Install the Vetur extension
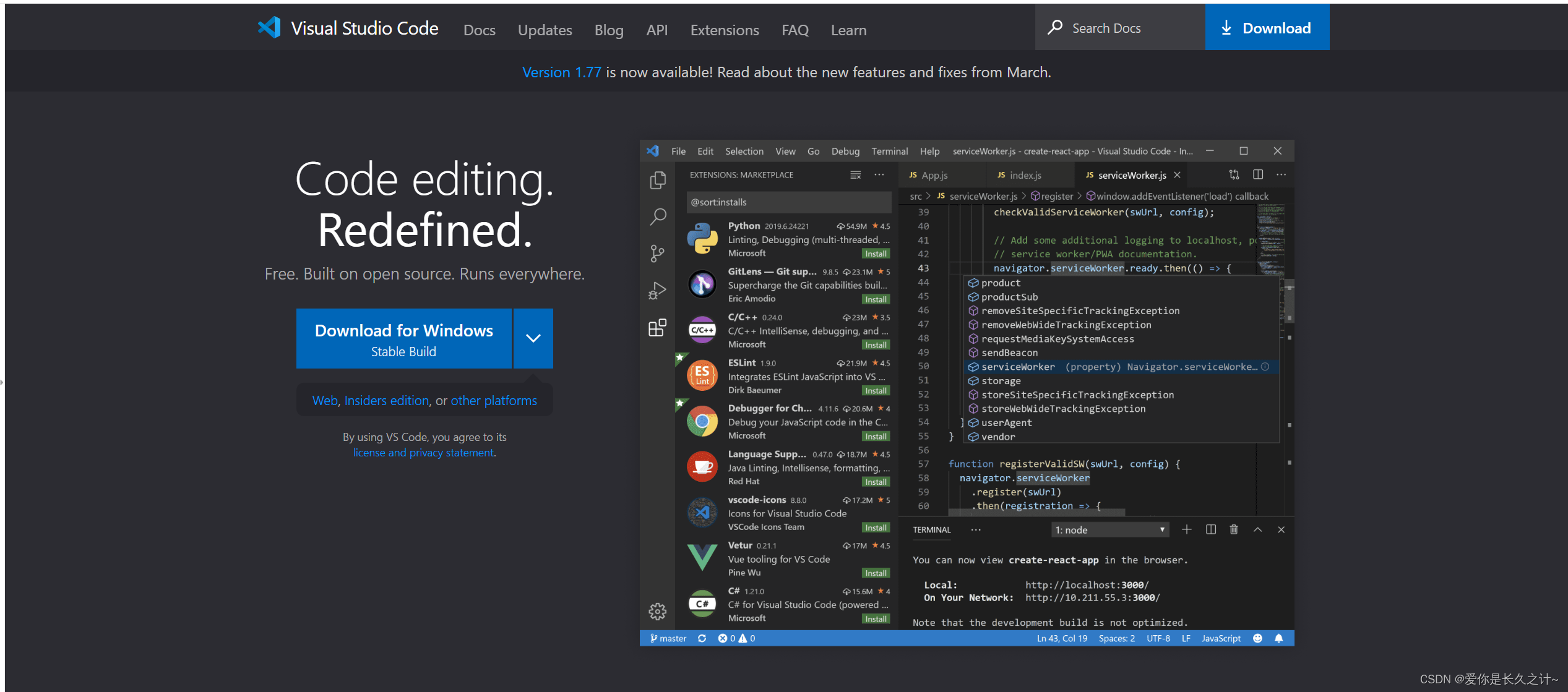The height and width of the screenshot is (692, 1568). point(876,573)
